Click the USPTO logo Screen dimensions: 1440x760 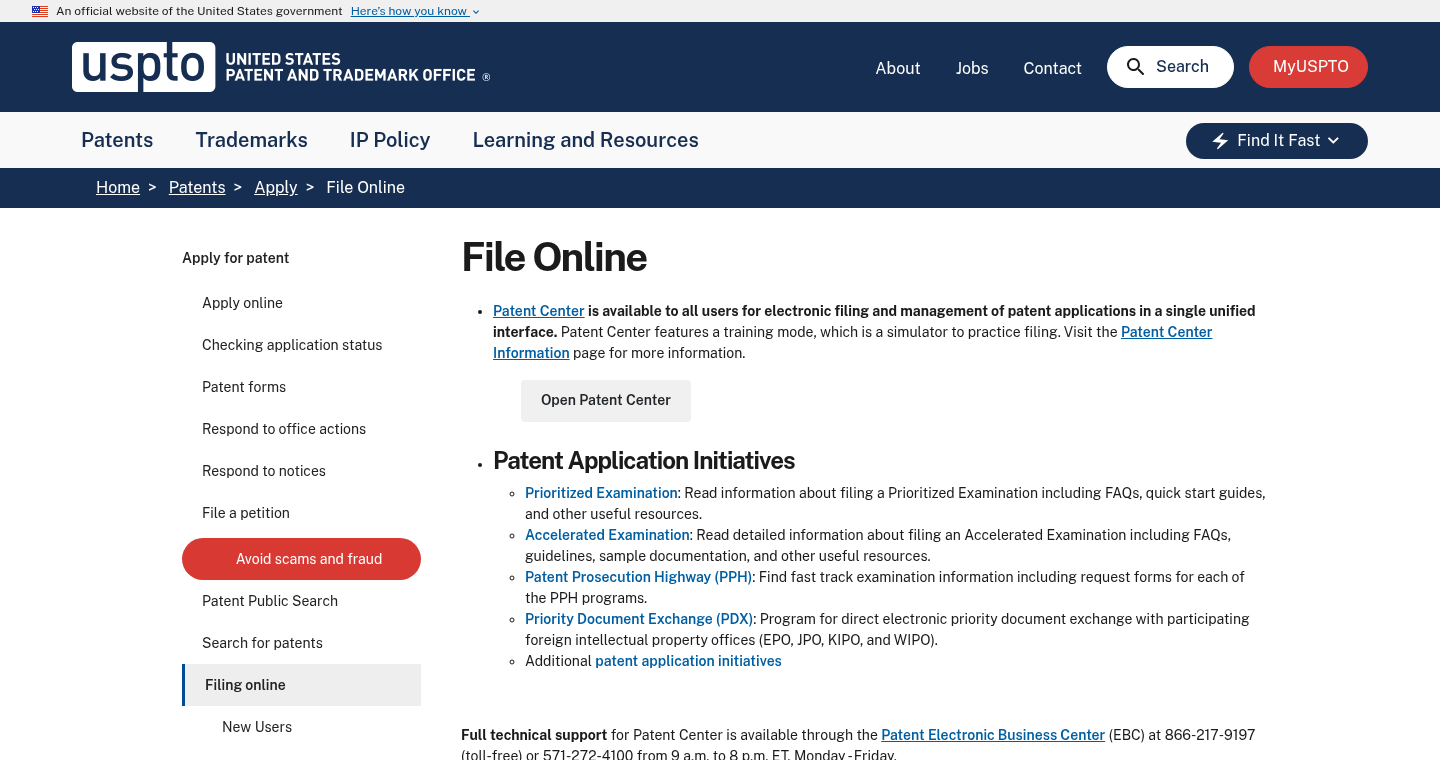pyautogui.click(x=143, y=67)
